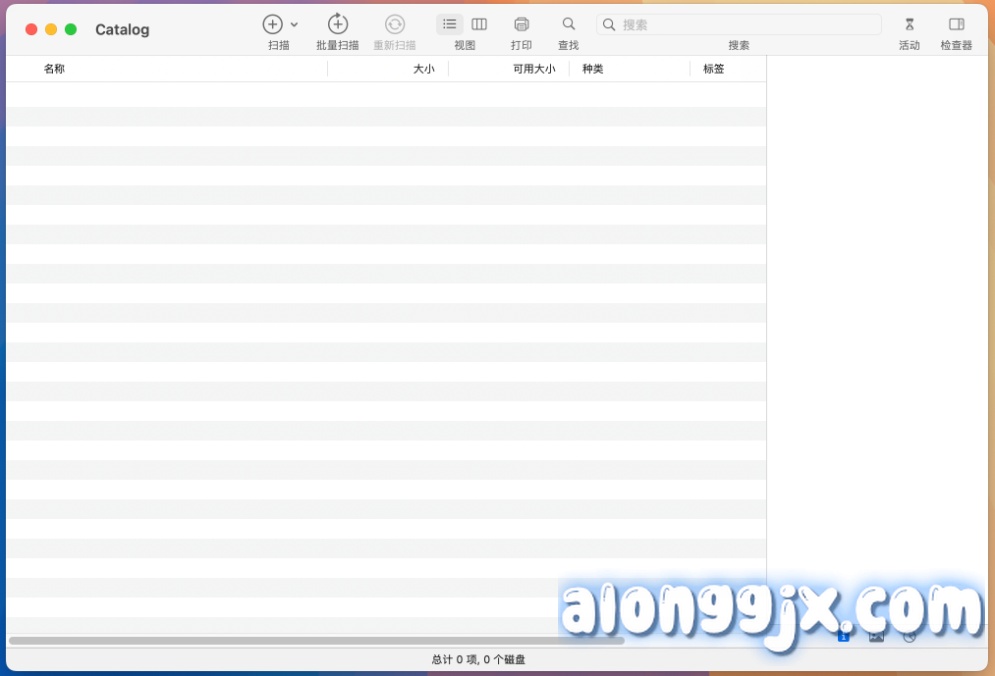Switch to list view in 视图 group
Screen dimensions: 995x676
449,24
